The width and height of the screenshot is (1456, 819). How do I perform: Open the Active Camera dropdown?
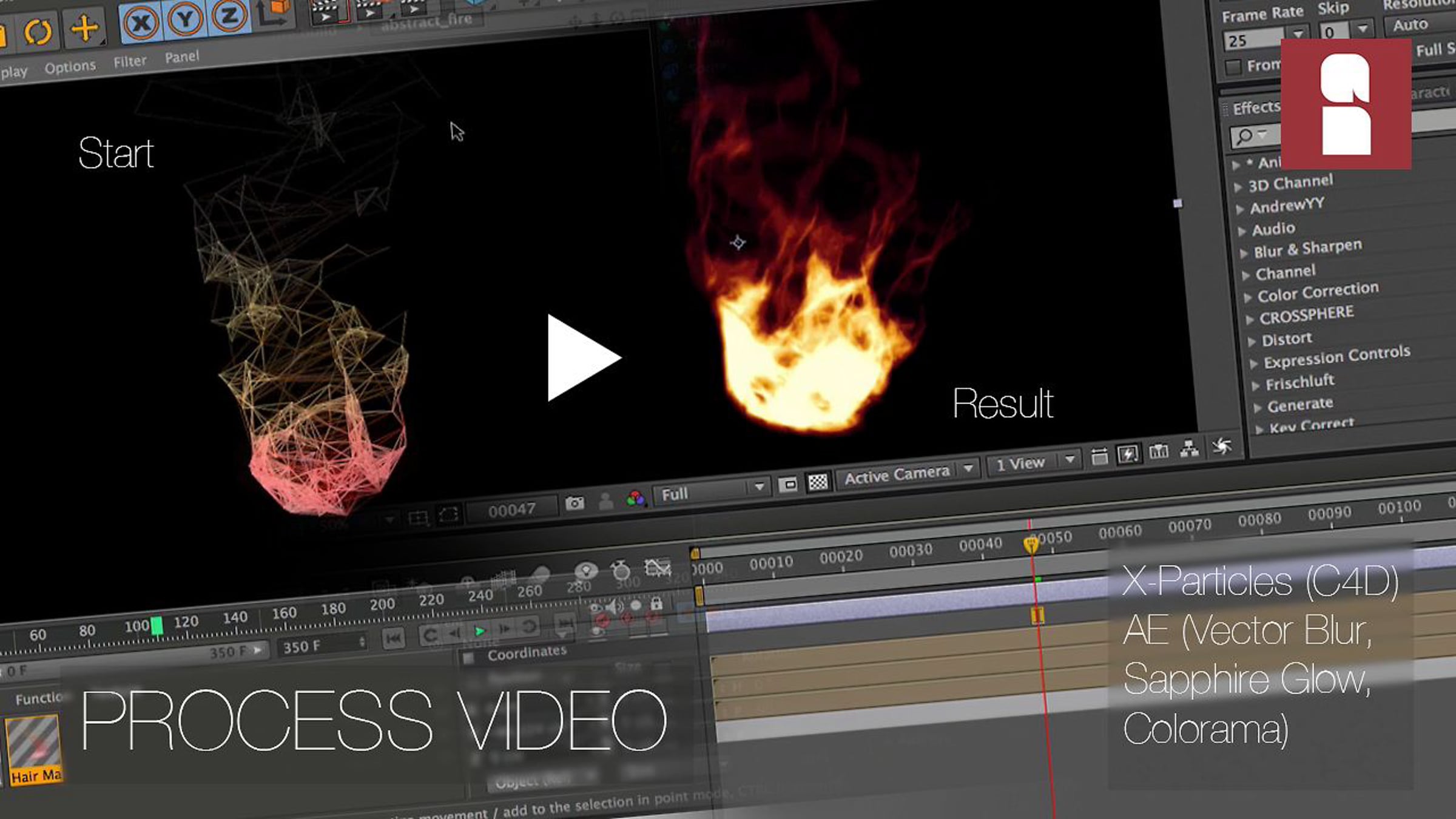click(x=908, y=473)
